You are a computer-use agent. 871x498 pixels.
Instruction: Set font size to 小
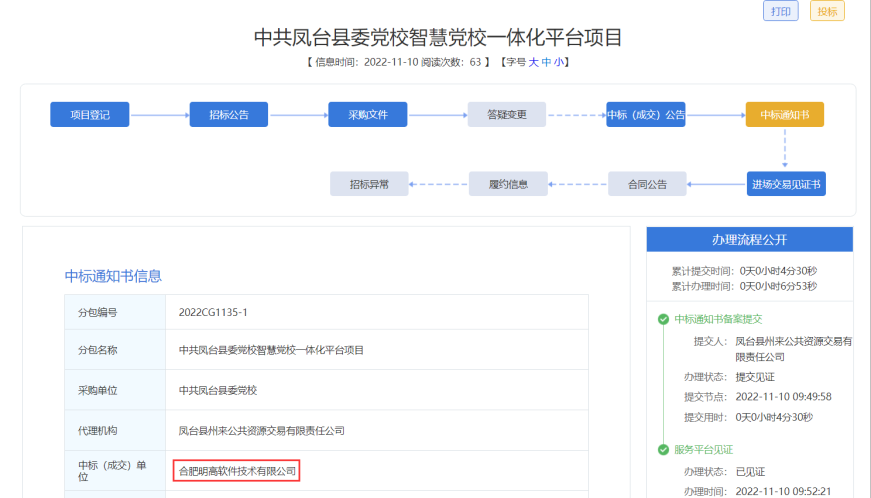[558, 62]
